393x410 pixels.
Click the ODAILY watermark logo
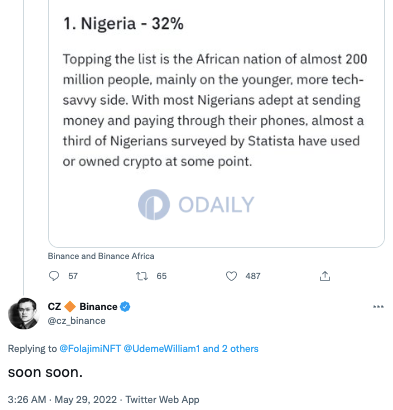(x=196, y=204)
